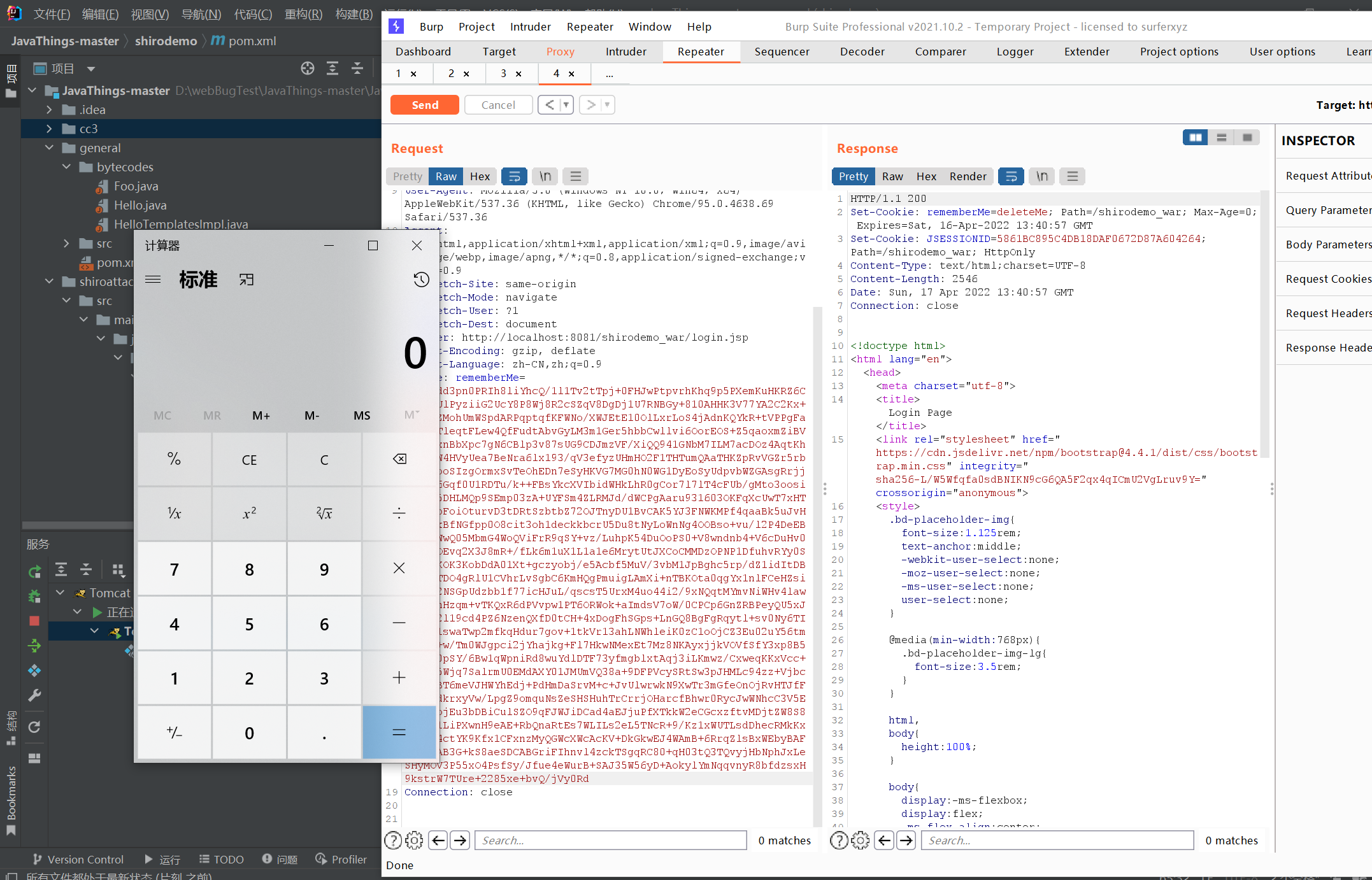1372x880 pixels.
Task: Click the word wrap icon in Request panel
Action: point(514,176)
